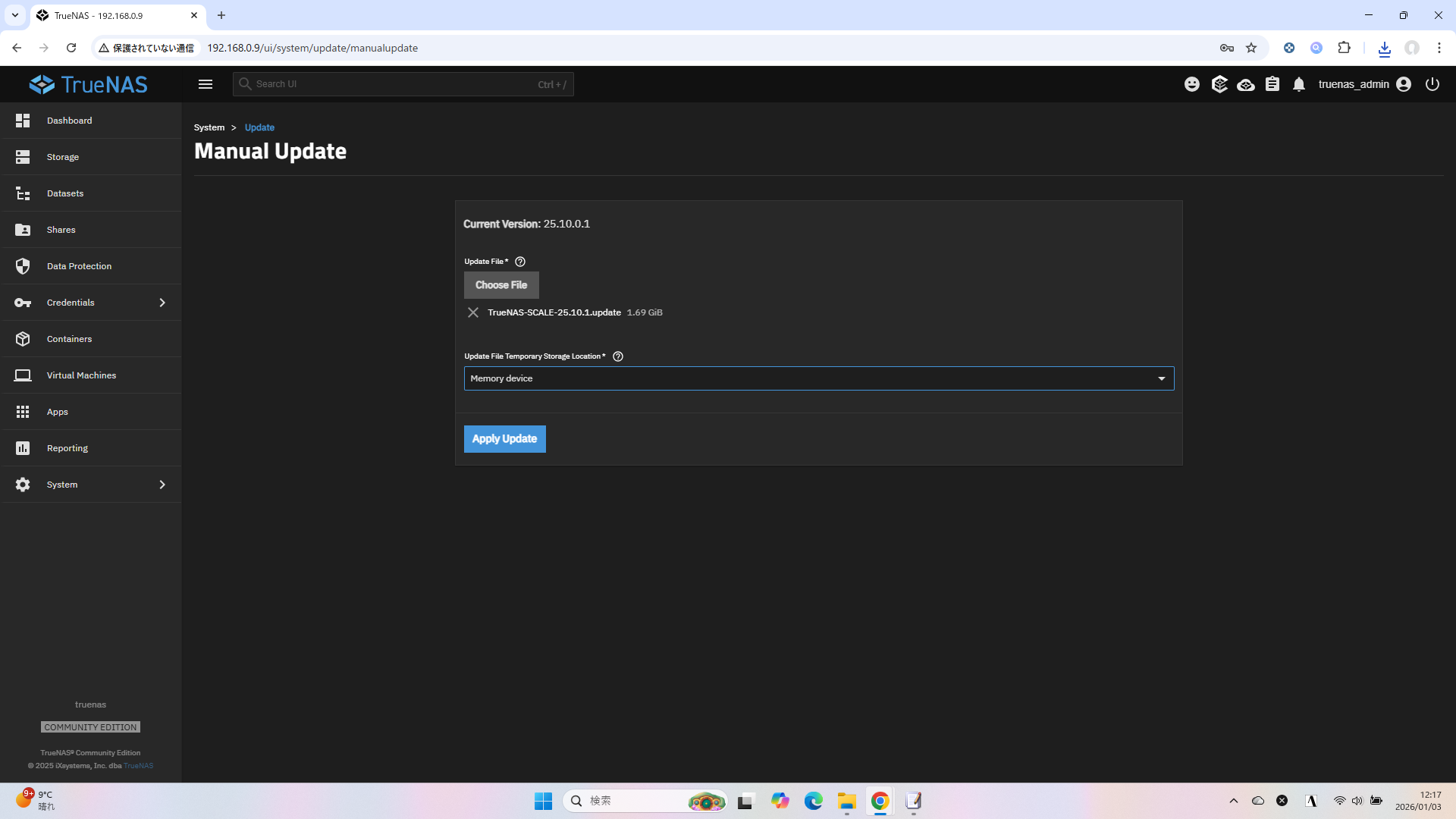Click the feedback smiley face icon
This screenshot has height=819, width=1456.
click(1192, 84)
